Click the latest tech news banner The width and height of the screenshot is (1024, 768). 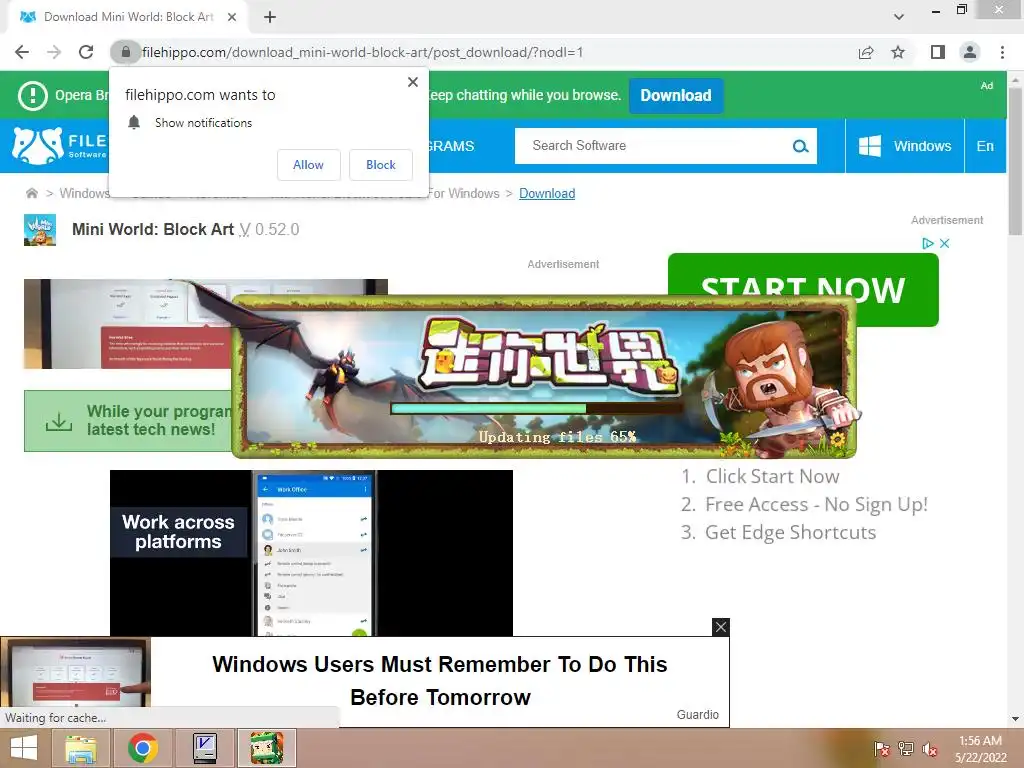click(128, 421)
